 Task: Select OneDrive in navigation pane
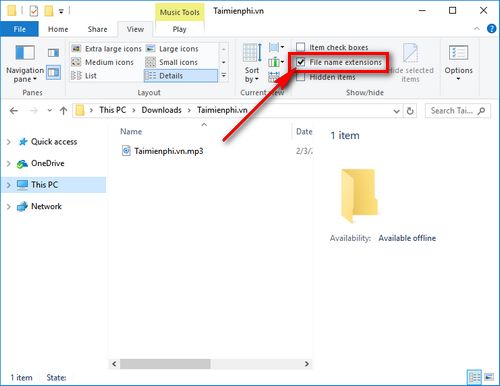click(47, 163)
